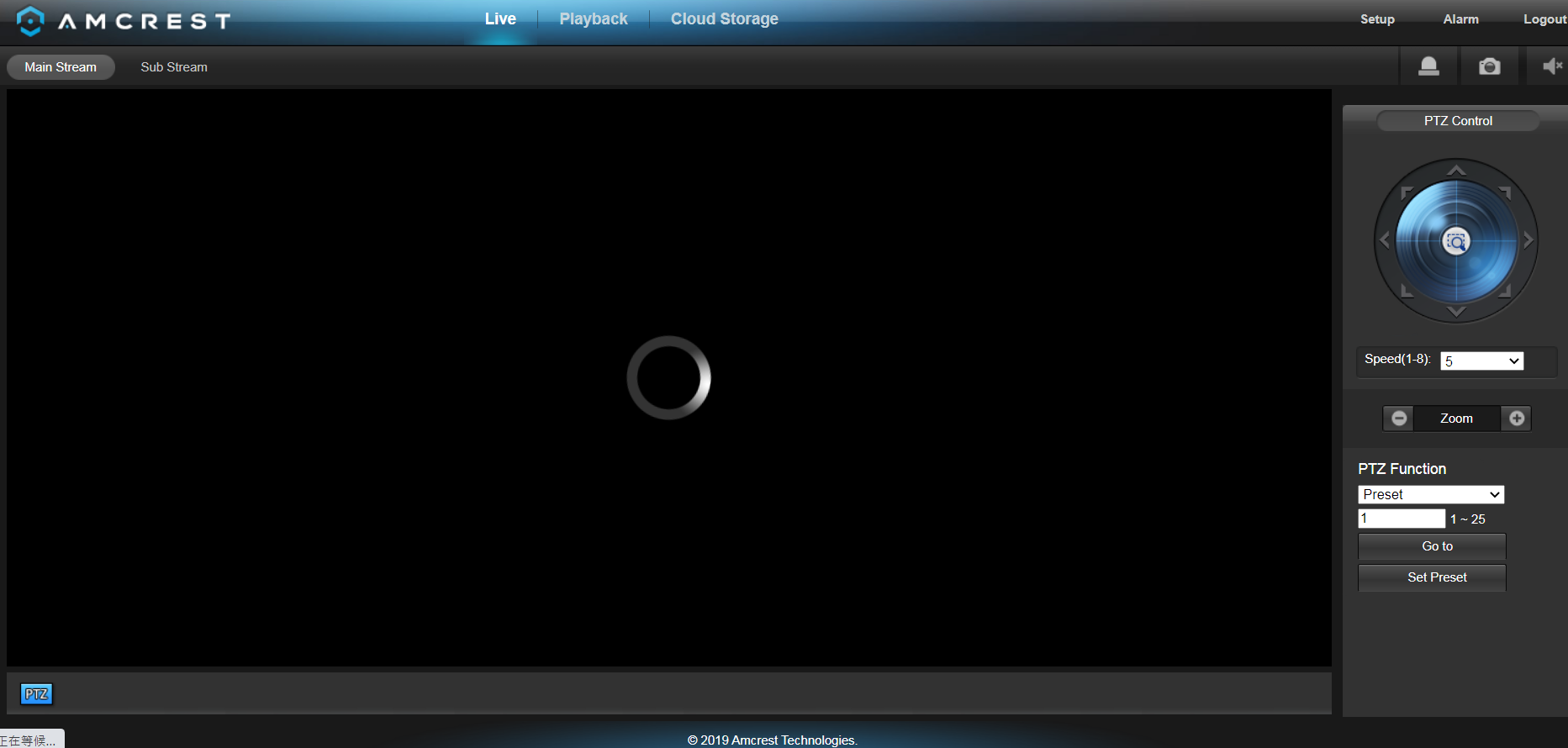Pan camera right with PTZ arrow

click(1528, 240)
